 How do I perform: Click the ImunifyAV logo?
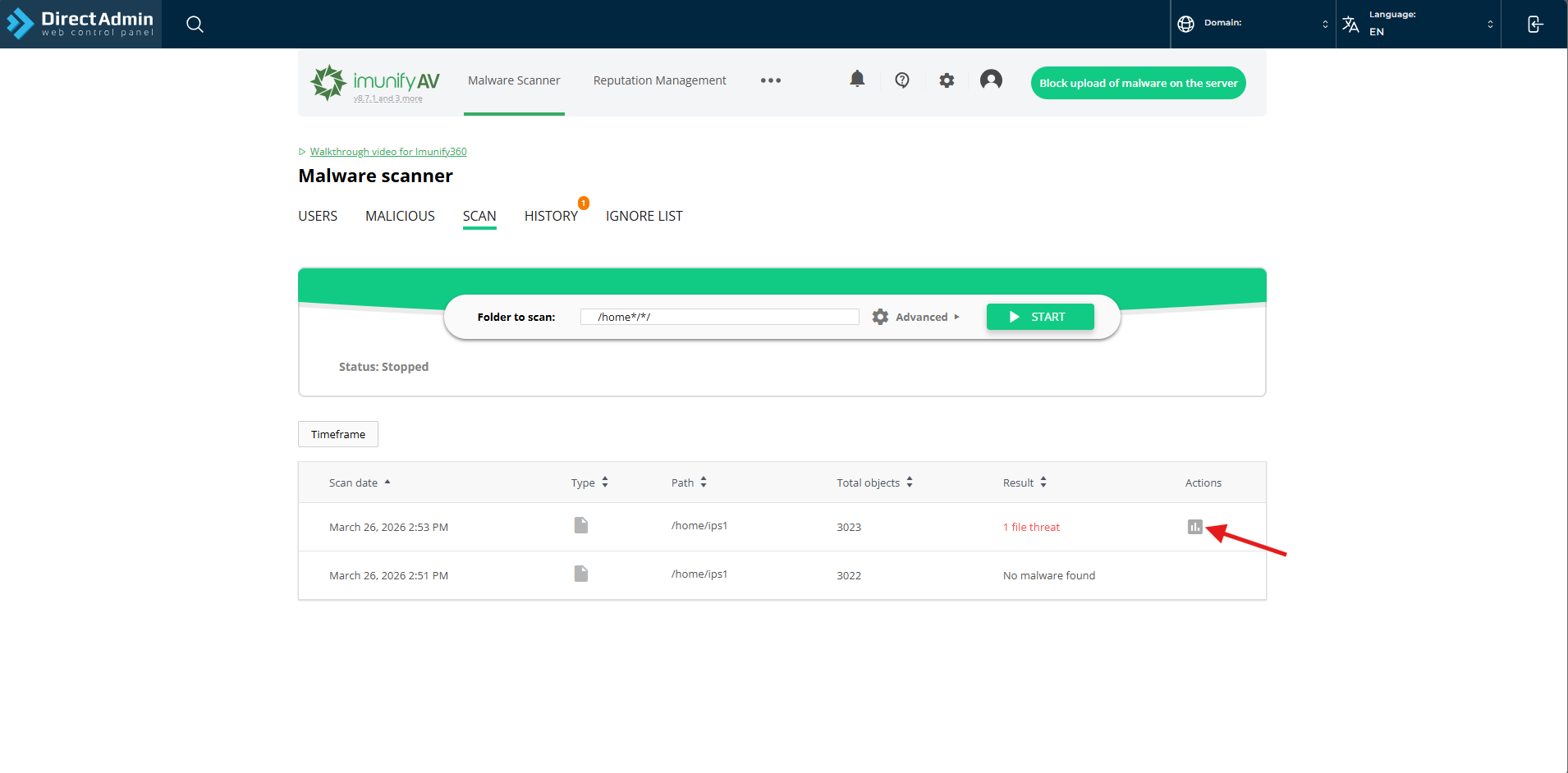[x=375, y=82]
